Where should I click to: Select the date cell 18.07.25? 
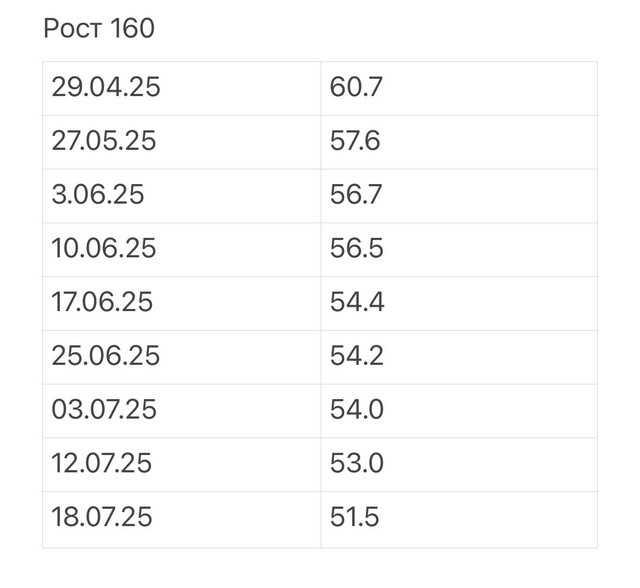click(182, 520)
